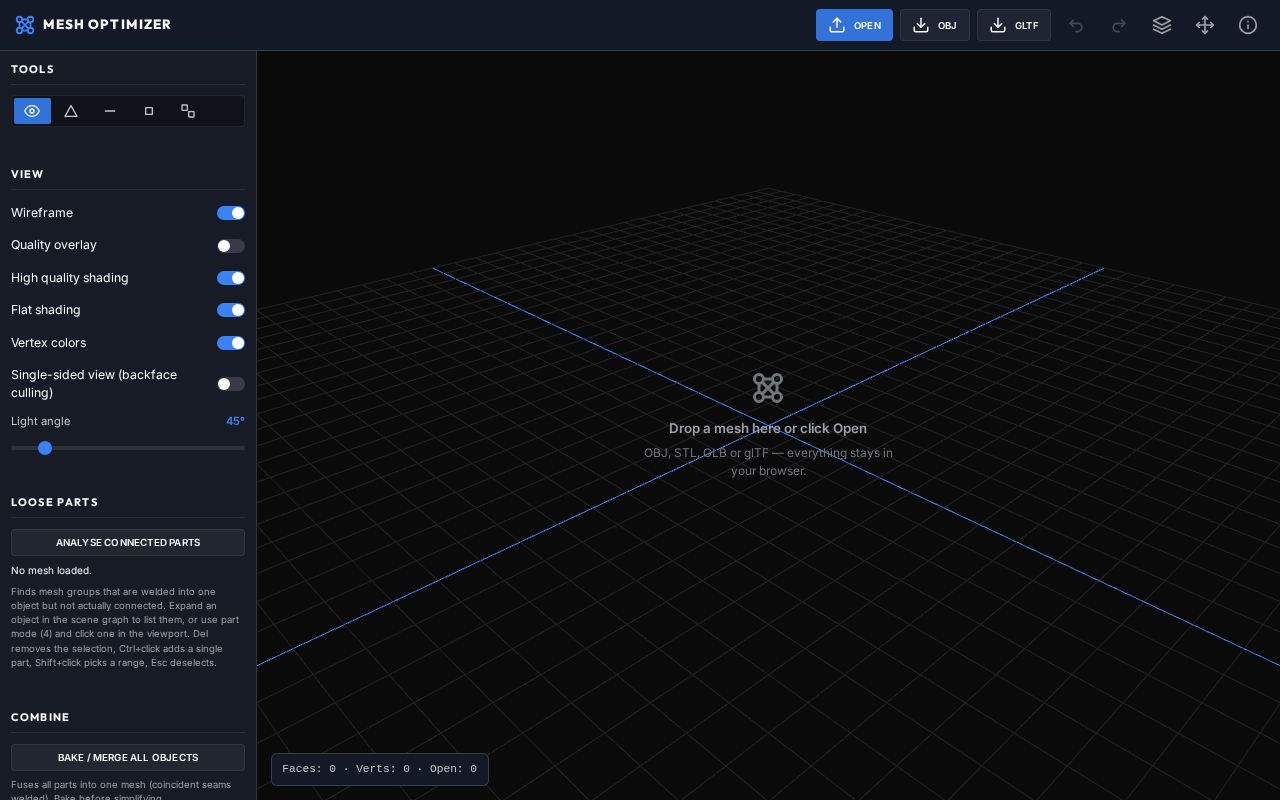Click the Faces Verts Open status readout
1280x800 pixels.
pos(380,769)
